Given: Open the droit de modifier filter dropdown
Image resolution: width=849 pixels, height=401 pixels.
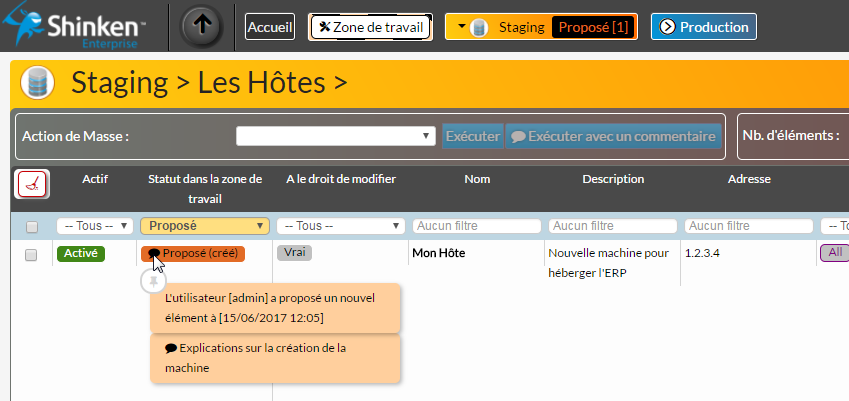Looking at the screenshot, I should (x=340, y=226).
